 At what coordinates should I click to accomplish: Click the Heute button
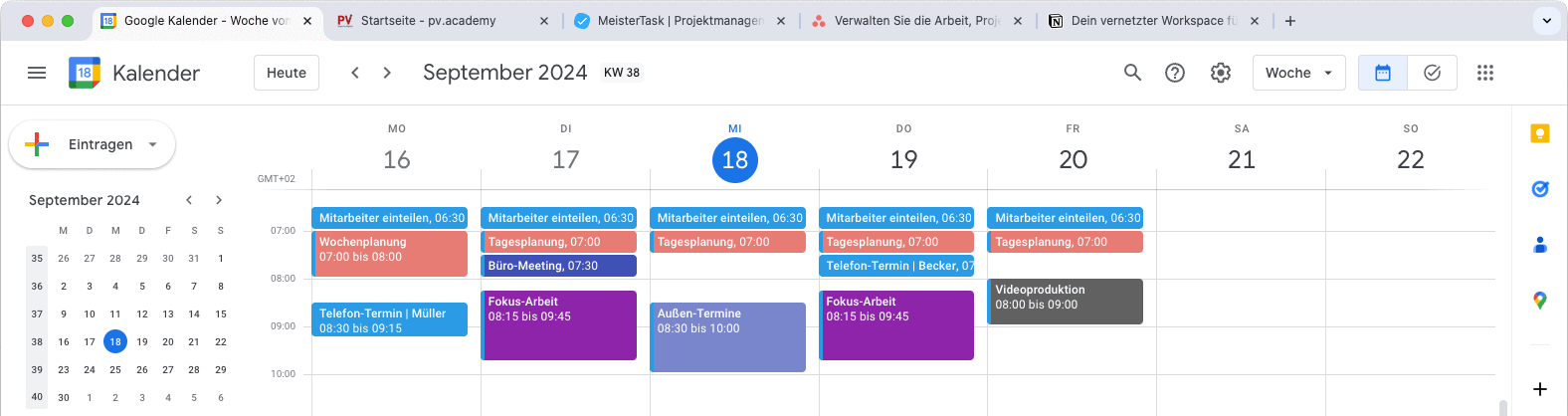(x=287, y=73)
